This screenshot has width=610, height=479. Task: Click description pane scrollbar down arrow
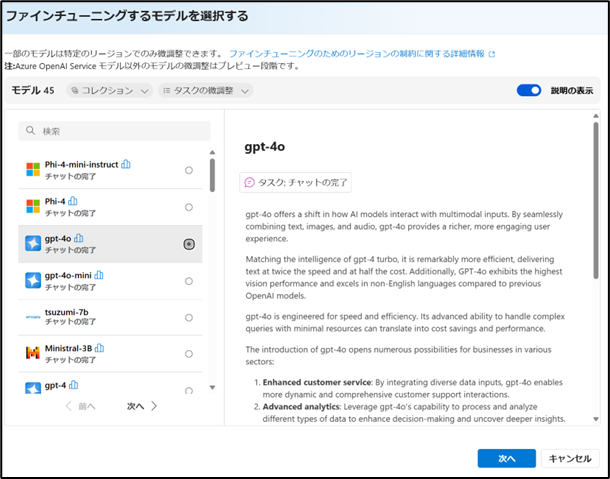pyautogui.click(x=596, y=419)
